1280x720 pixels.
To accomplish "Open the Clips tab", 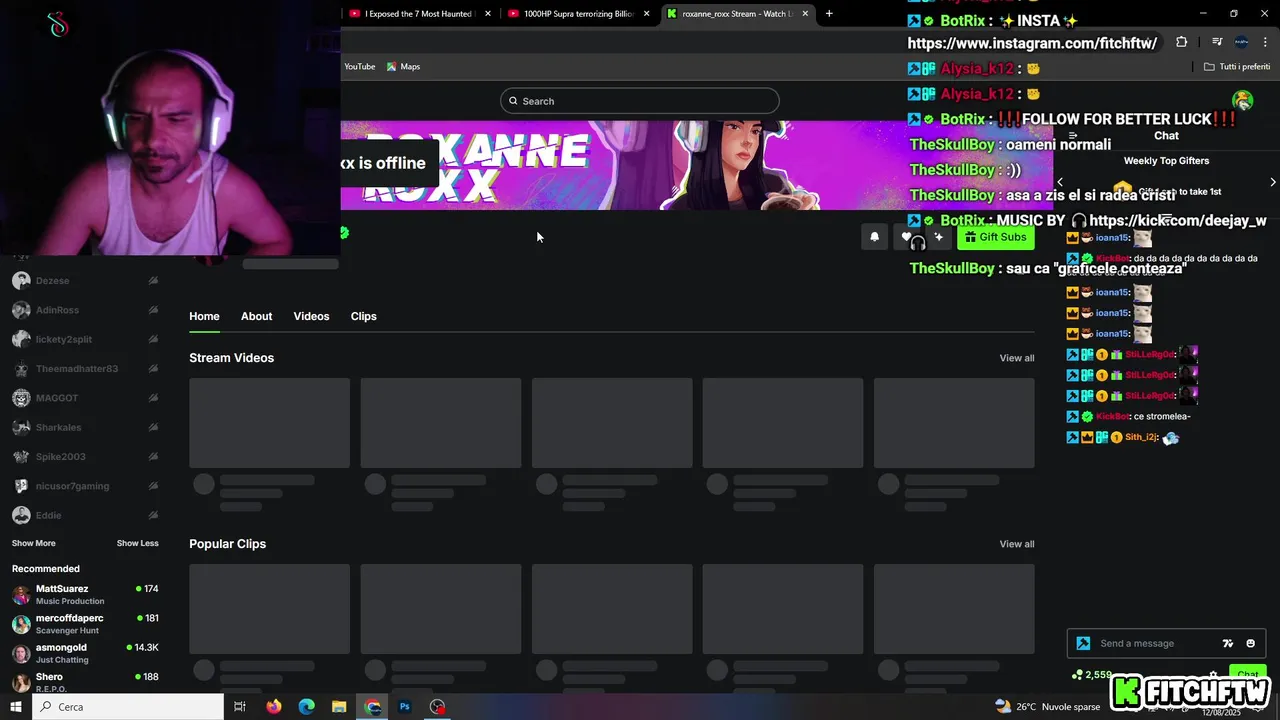I will coord(363,316).
